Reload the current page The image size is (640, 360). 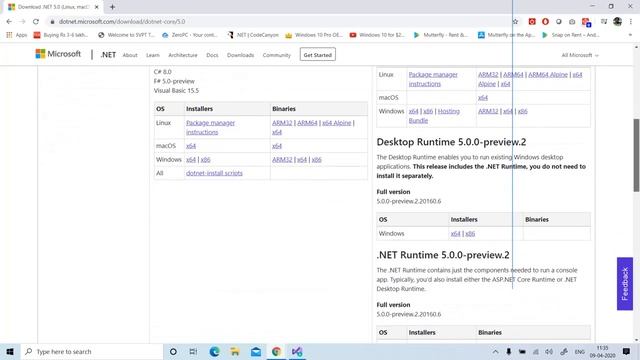coord(36,22)
